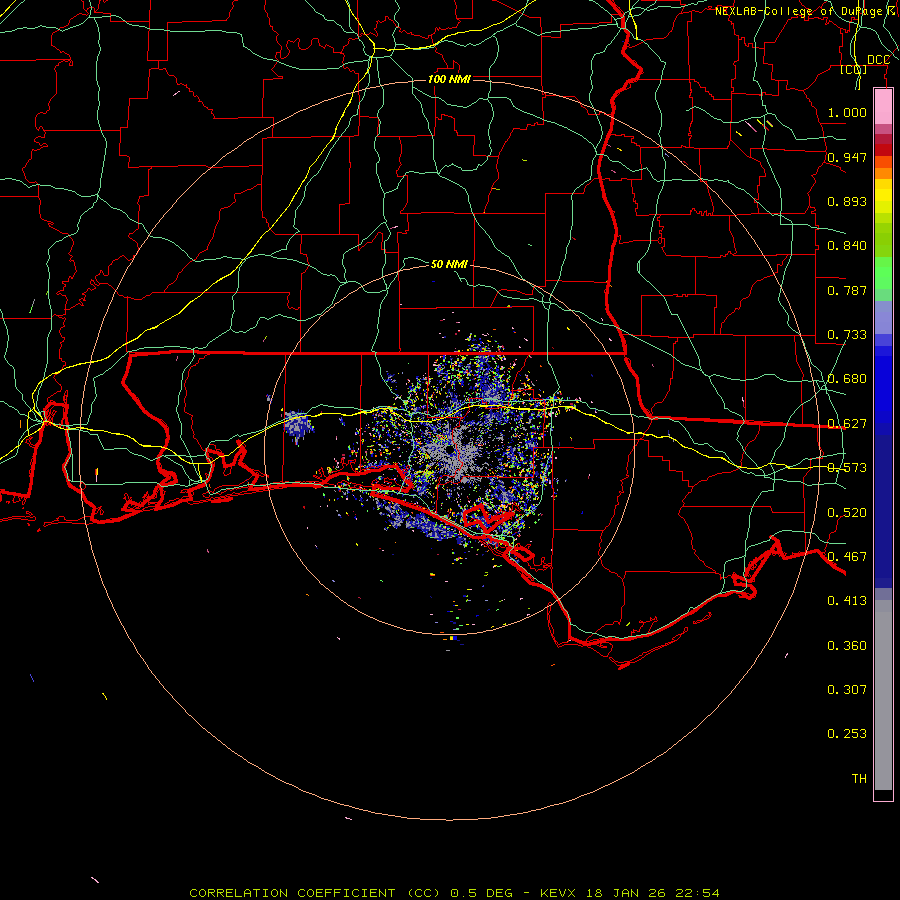Click the 0.840 scale value
900x900 pixels.
tap(847, 246)
